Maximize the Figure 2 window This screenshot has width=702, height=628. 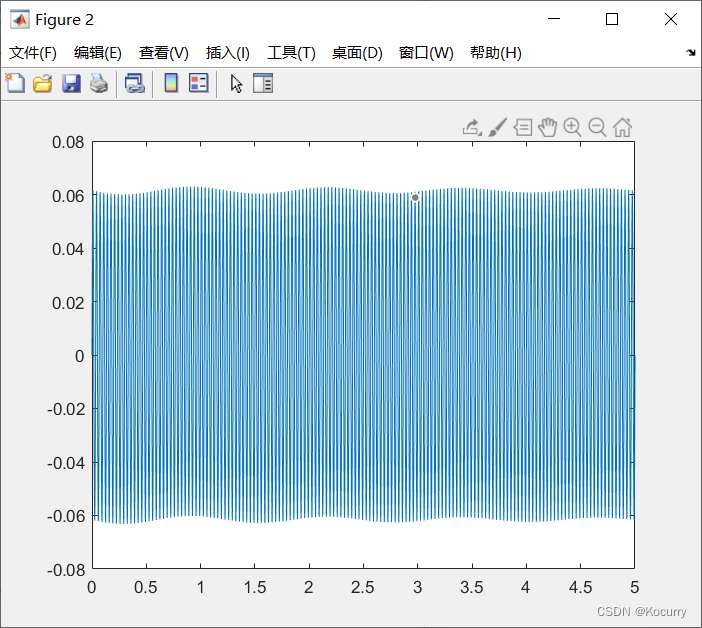tap(612, 19)
